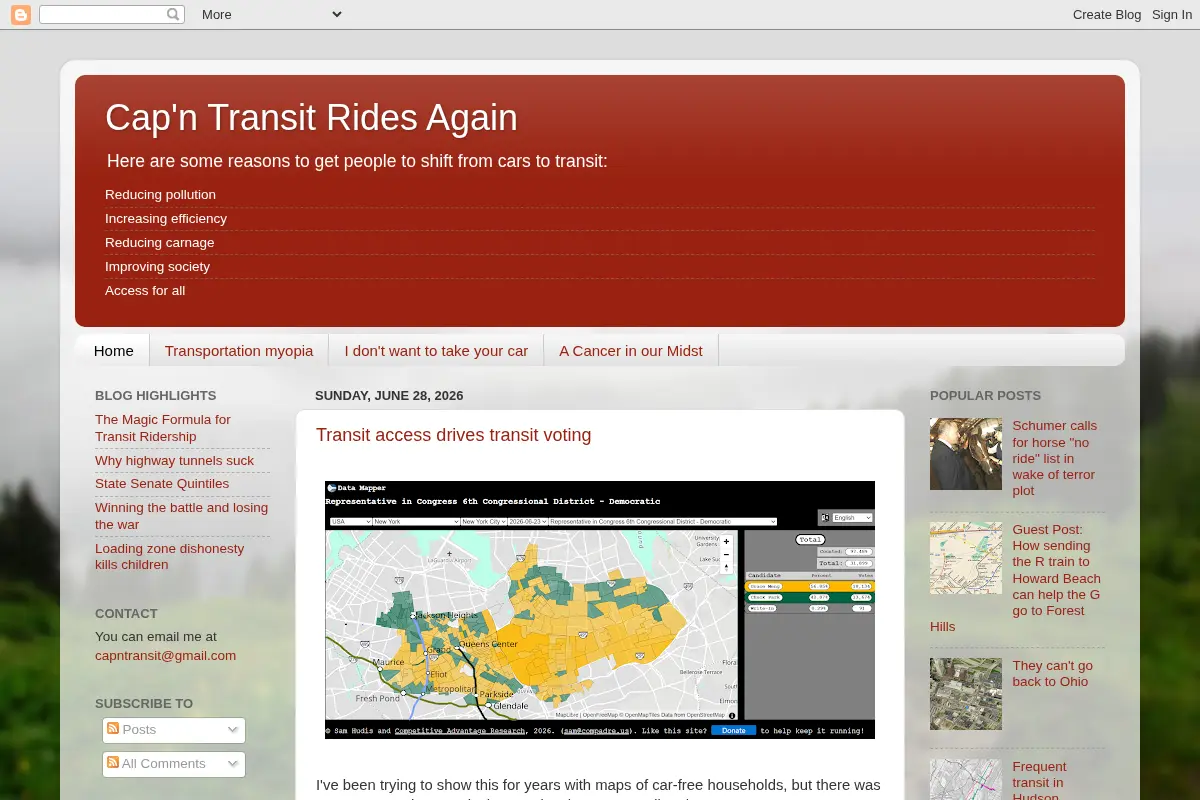This screenshot has height=800, width=1200.
Task: Open They can't go back to Ohio
Action: coord(1052,673)
